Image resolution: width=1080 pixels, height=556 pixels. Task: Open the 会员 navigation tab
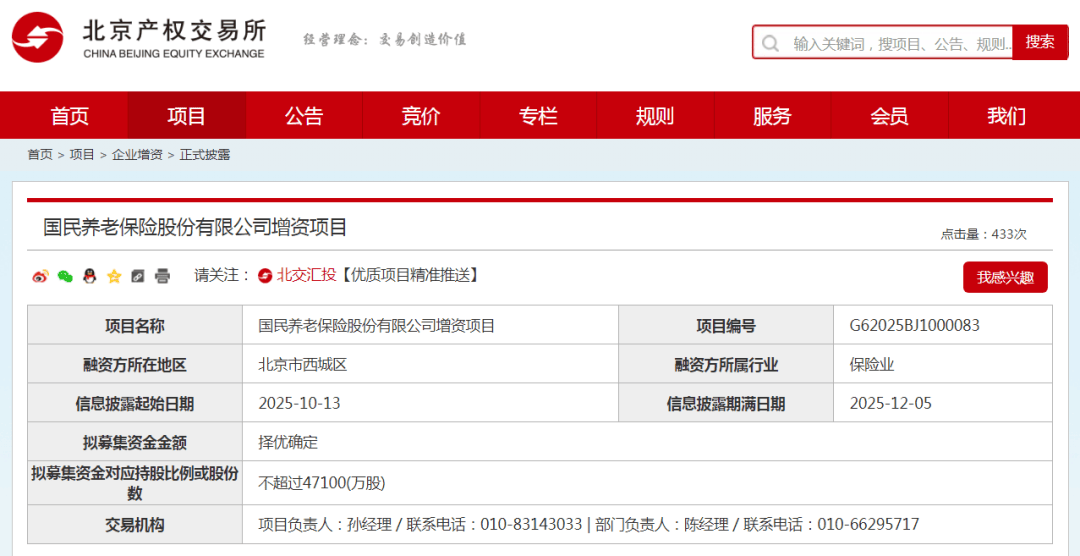889,116
